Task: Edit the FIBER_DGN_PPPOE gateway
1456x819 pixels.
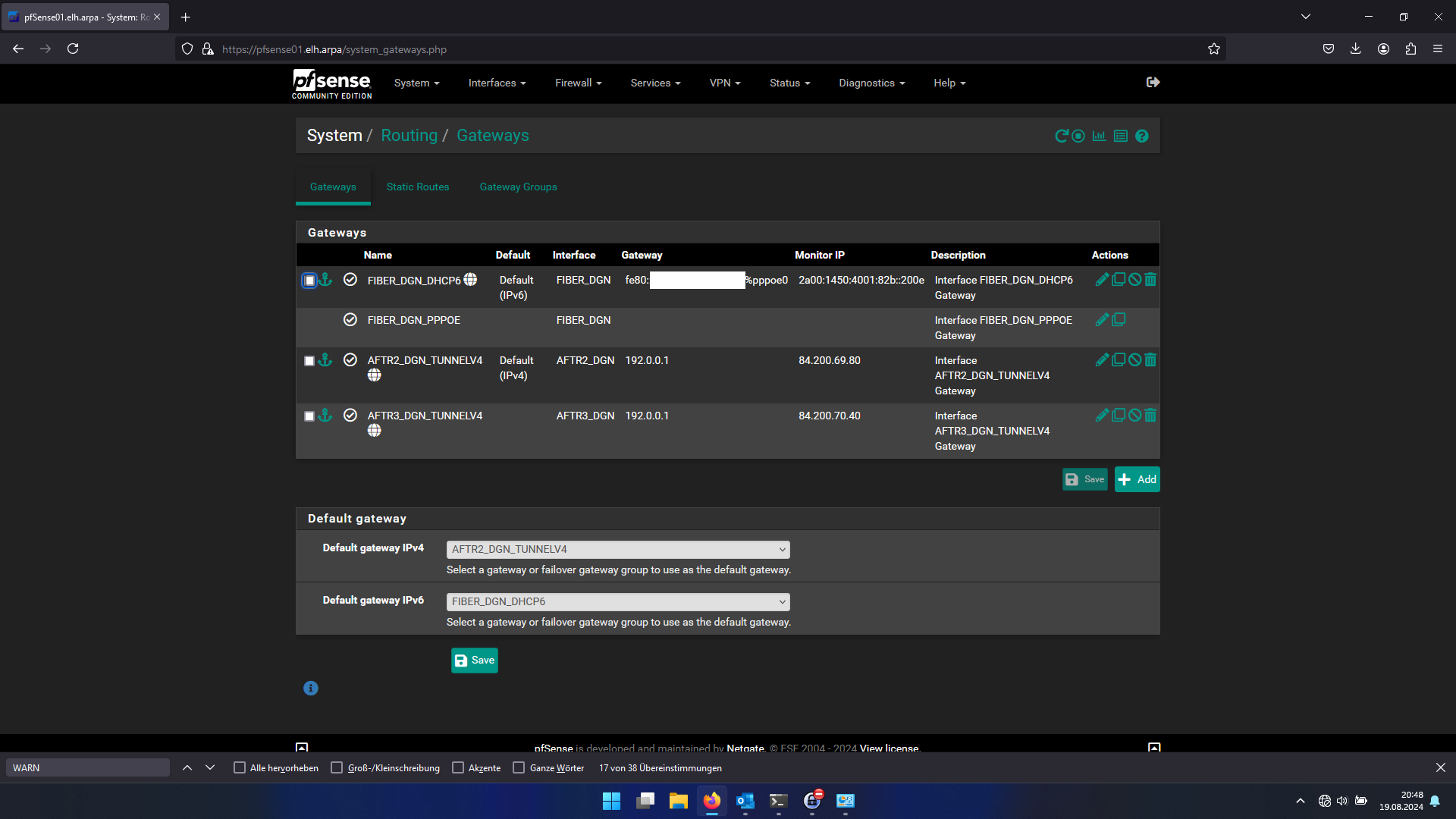Action: 1102,320
